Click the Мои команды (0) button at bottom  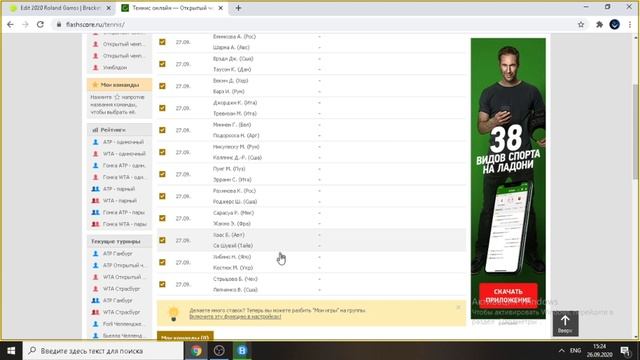point(185,336)
